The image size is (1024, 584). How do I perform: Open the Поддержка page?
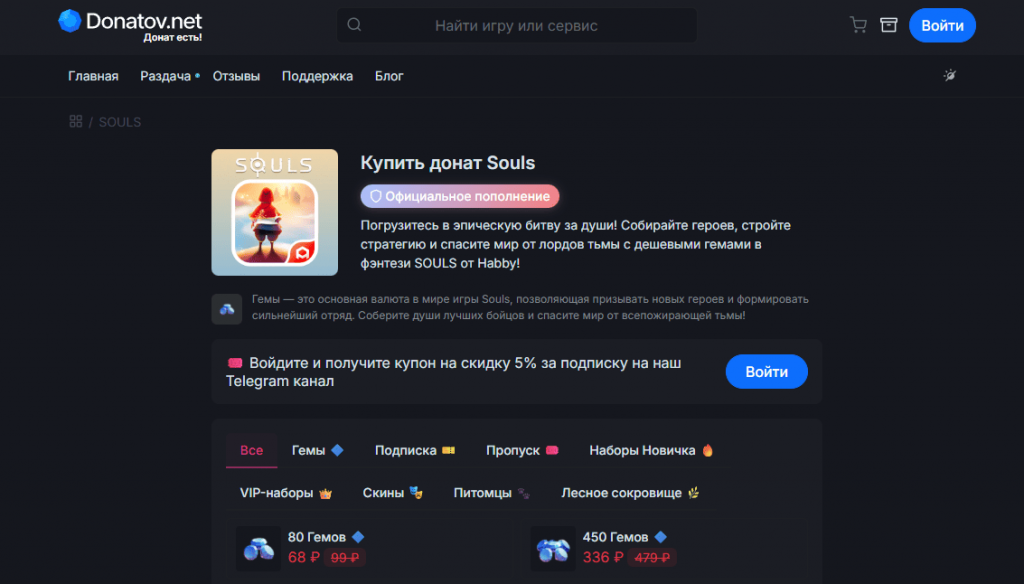pos(317,76)
